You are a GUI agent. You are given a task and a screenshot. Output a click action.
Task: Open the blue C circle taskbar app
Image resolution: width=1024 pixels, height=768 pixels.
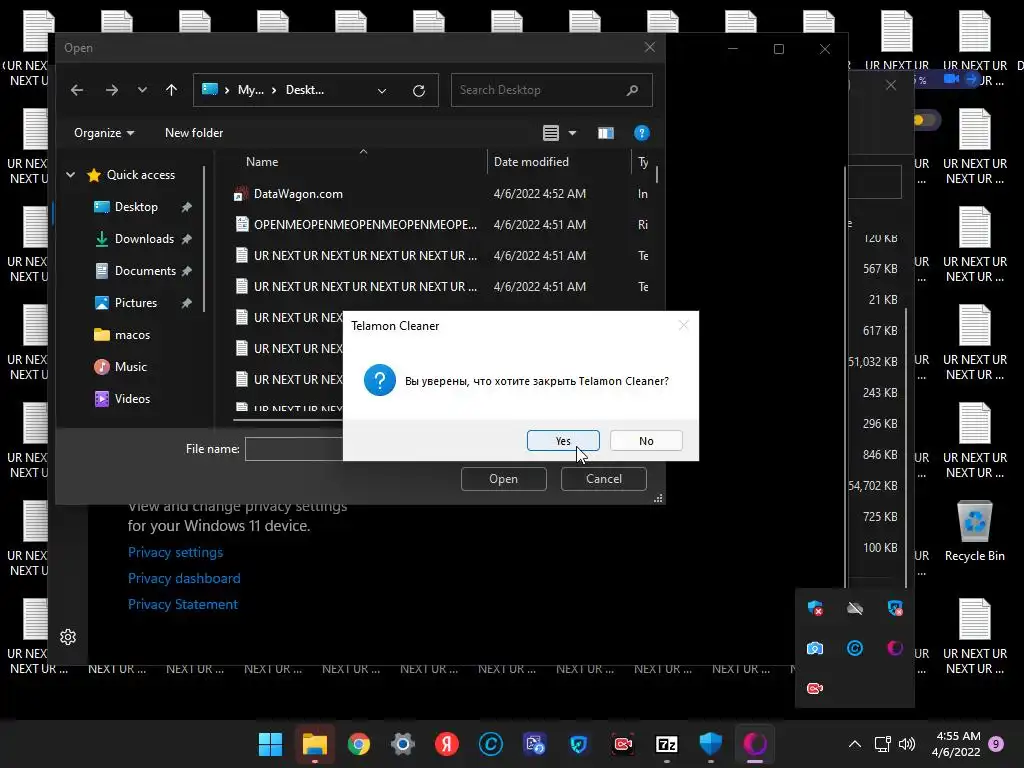click(x=490, y=744)
